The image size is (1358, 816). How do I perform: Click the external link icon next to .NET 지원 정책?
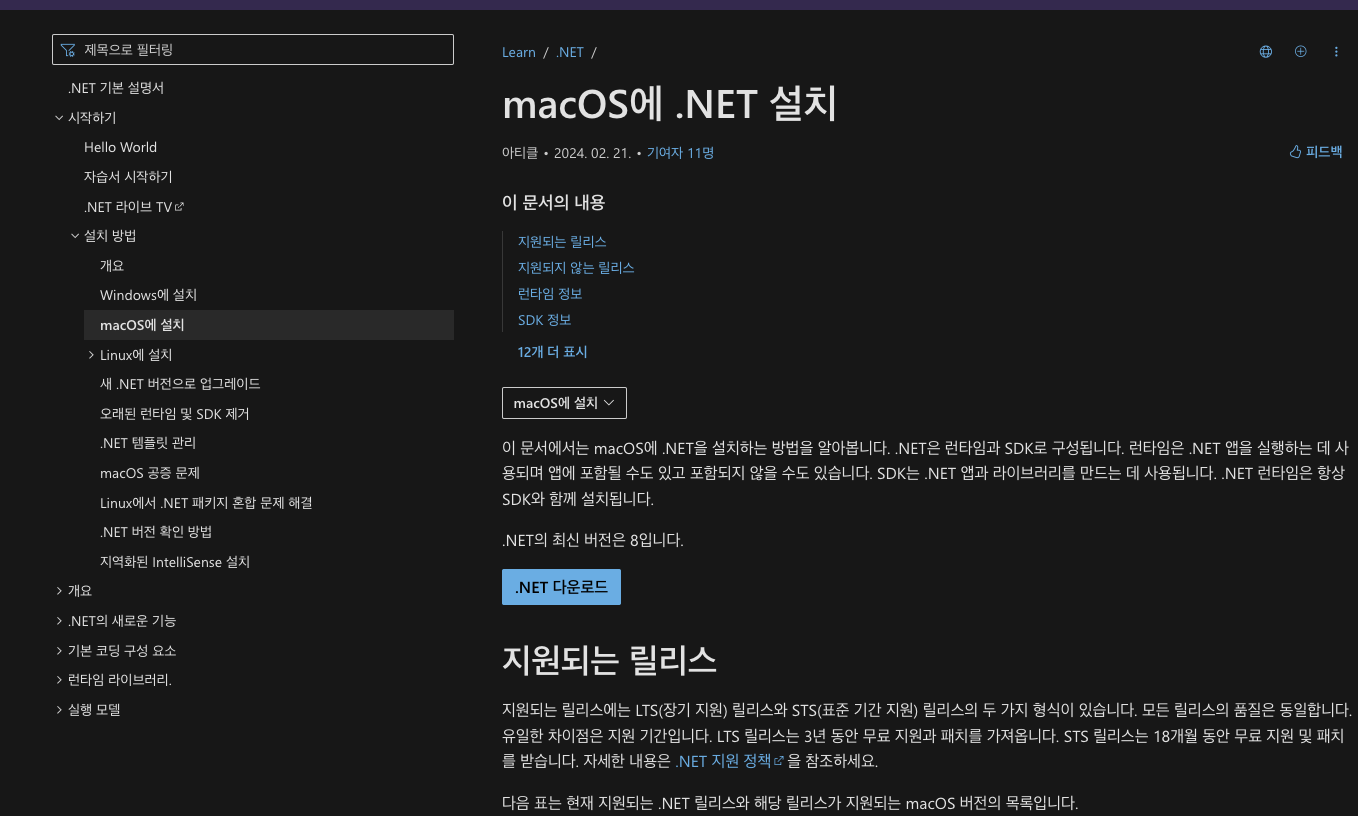[778, 760]
